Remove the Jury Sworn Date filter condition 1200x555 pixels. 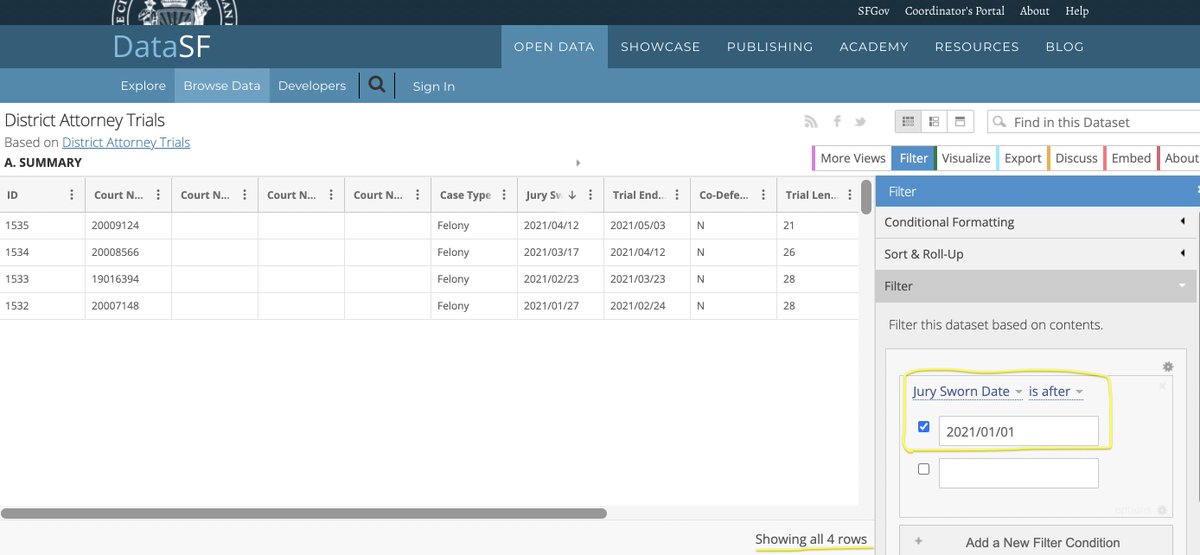(1162, 385)
